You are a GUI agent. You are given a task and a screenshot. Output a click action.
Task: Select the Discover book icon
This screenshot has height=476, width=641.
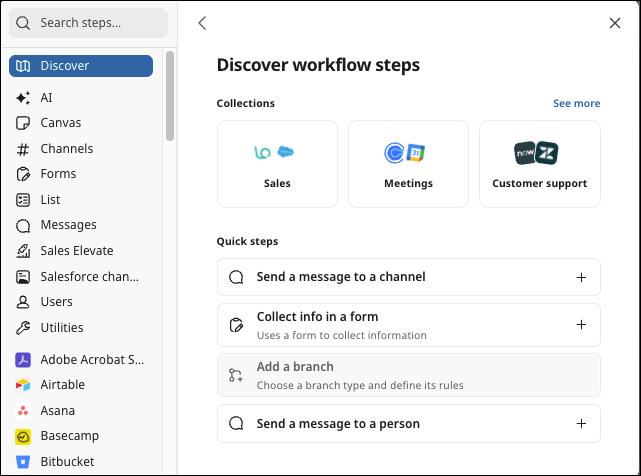(23, 66)
